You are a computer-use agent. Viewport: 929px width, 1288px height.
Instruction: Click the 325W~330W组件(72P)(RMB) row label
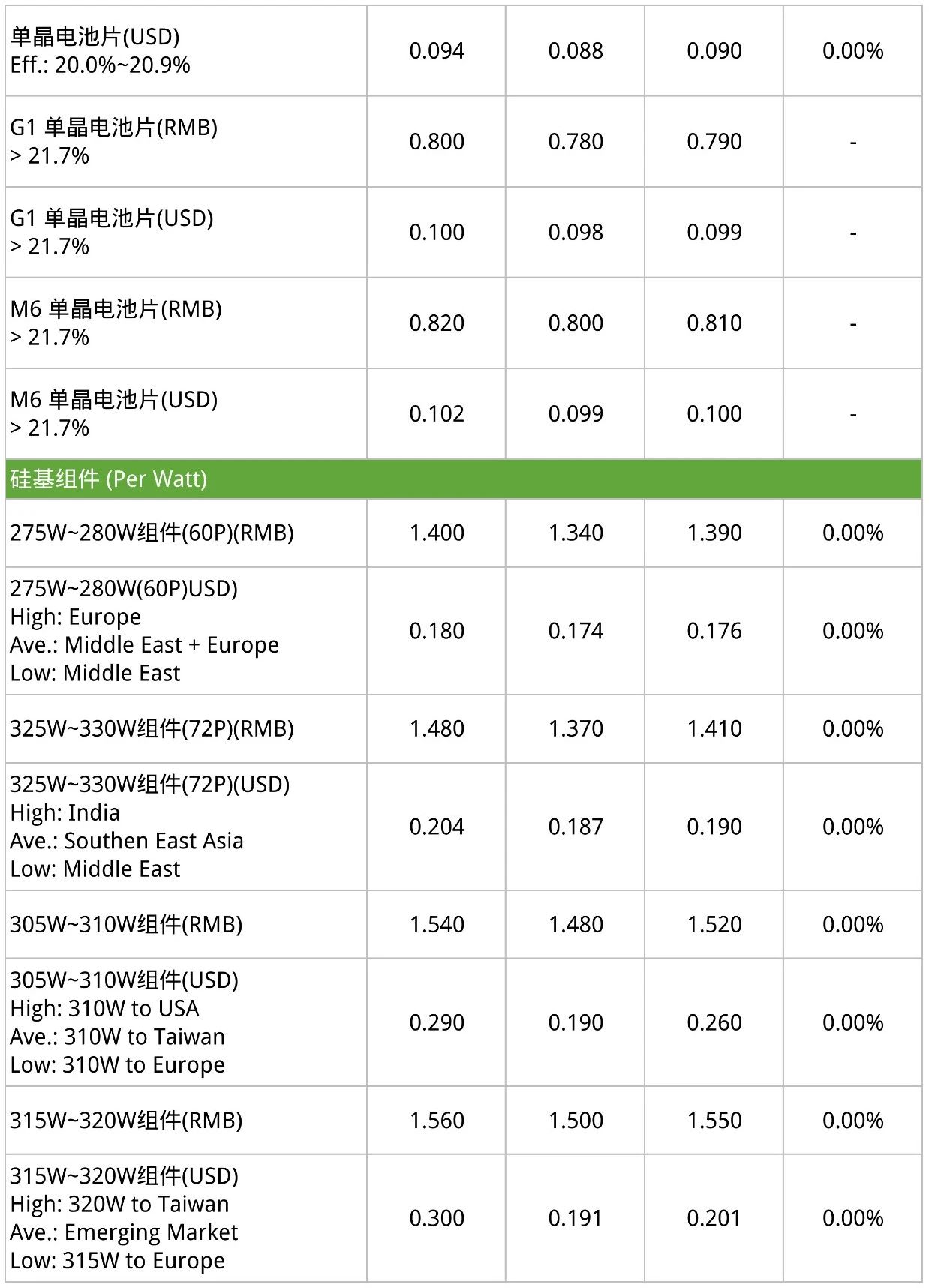152,728
